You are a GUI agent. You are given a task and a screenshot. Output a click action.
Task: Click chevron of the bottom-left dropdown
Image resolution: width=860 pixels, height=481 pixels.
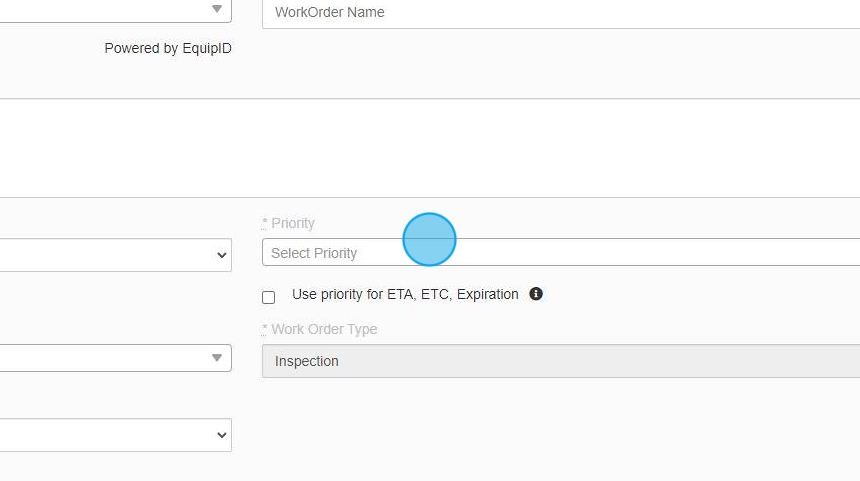(x=222, y=436)
